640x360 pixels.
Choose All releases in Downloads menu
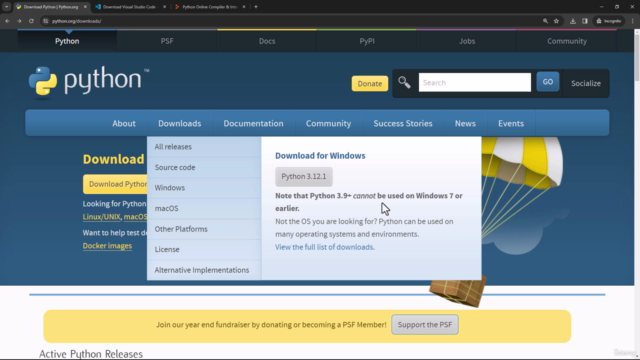204,147
